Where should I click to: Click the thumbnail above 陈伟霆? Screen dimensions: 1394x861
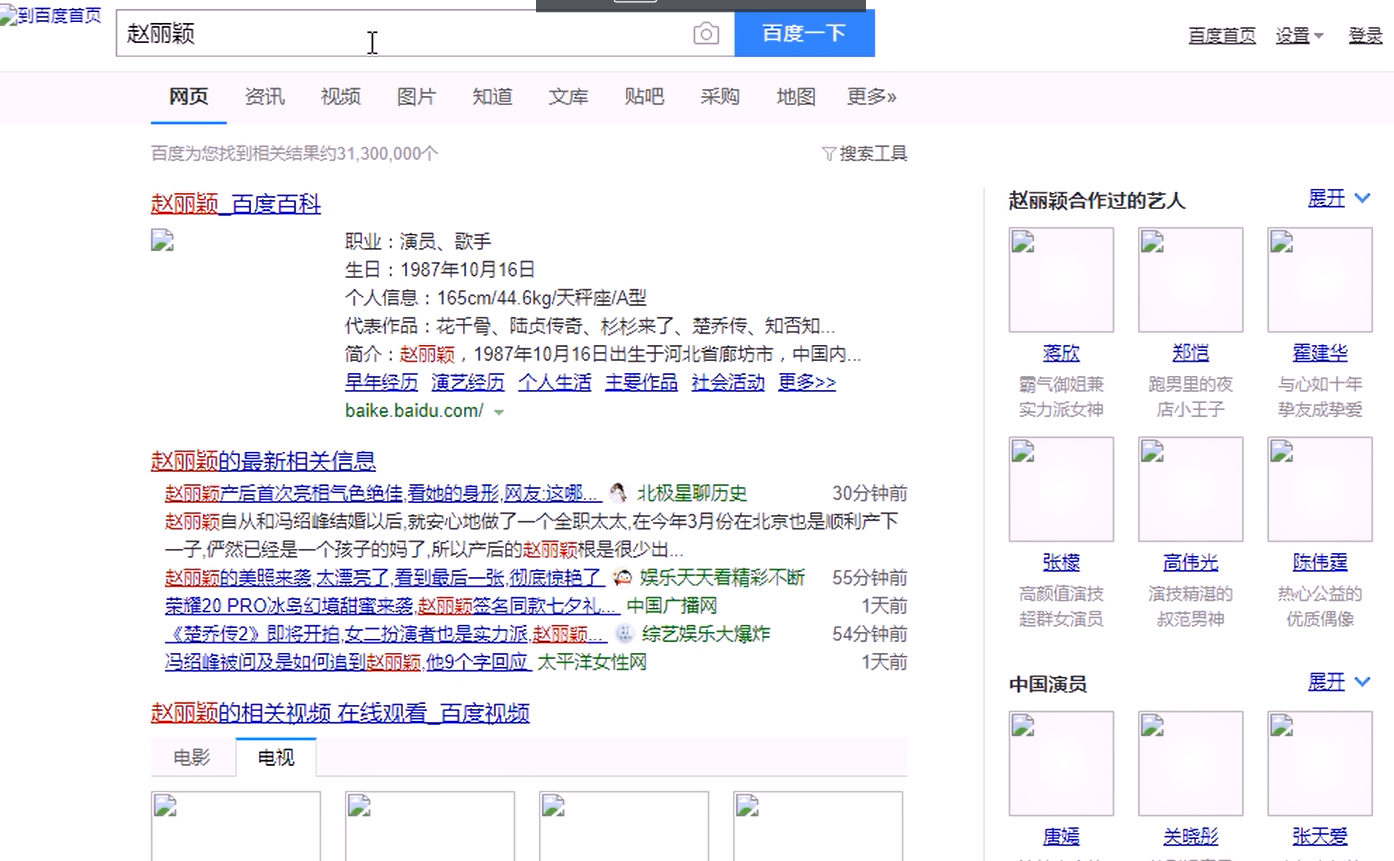click(x=1320, y=489)
